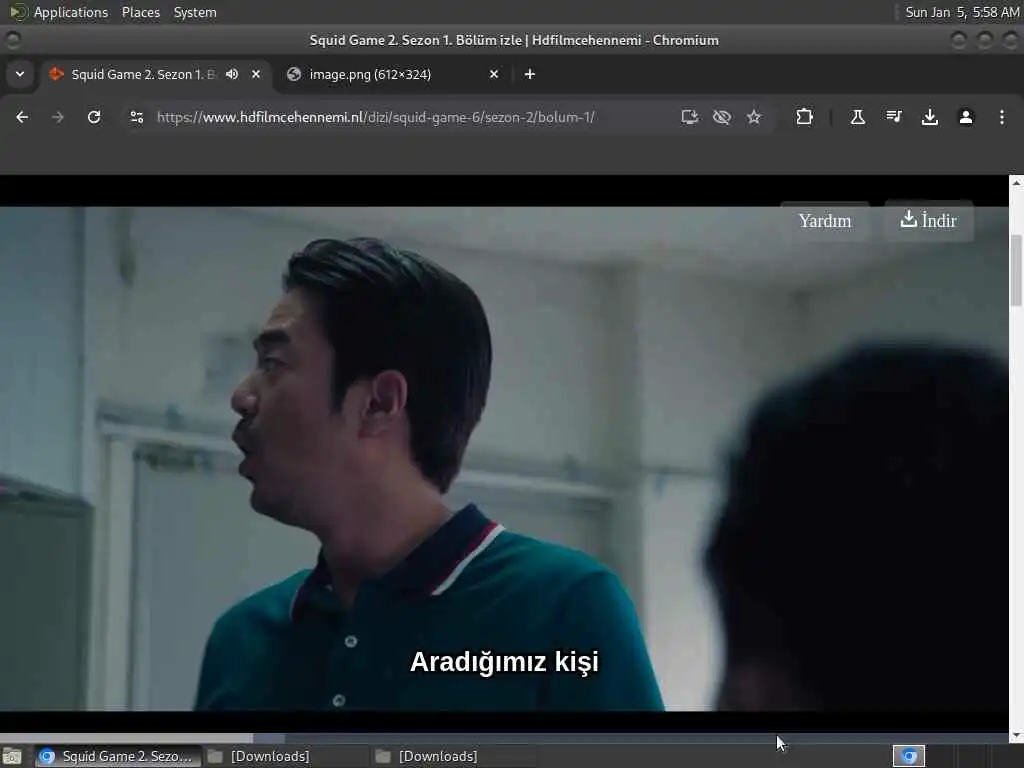Open the Extensions puzzle icon
The height and width of the screenshot is (768, 1024).
[x=804, y=117]
